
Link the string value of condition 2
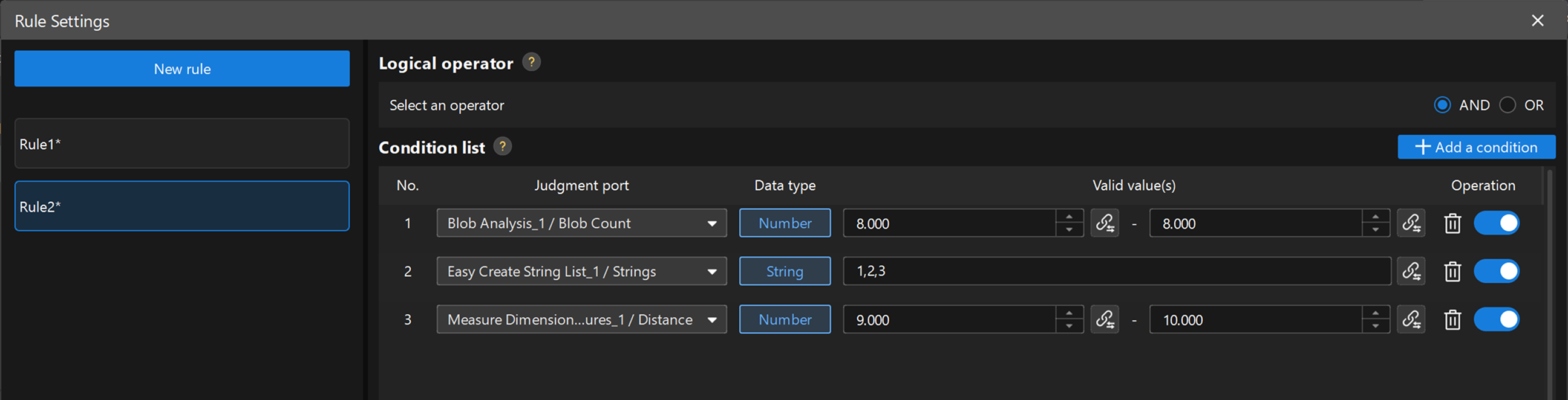(1411, 271)
